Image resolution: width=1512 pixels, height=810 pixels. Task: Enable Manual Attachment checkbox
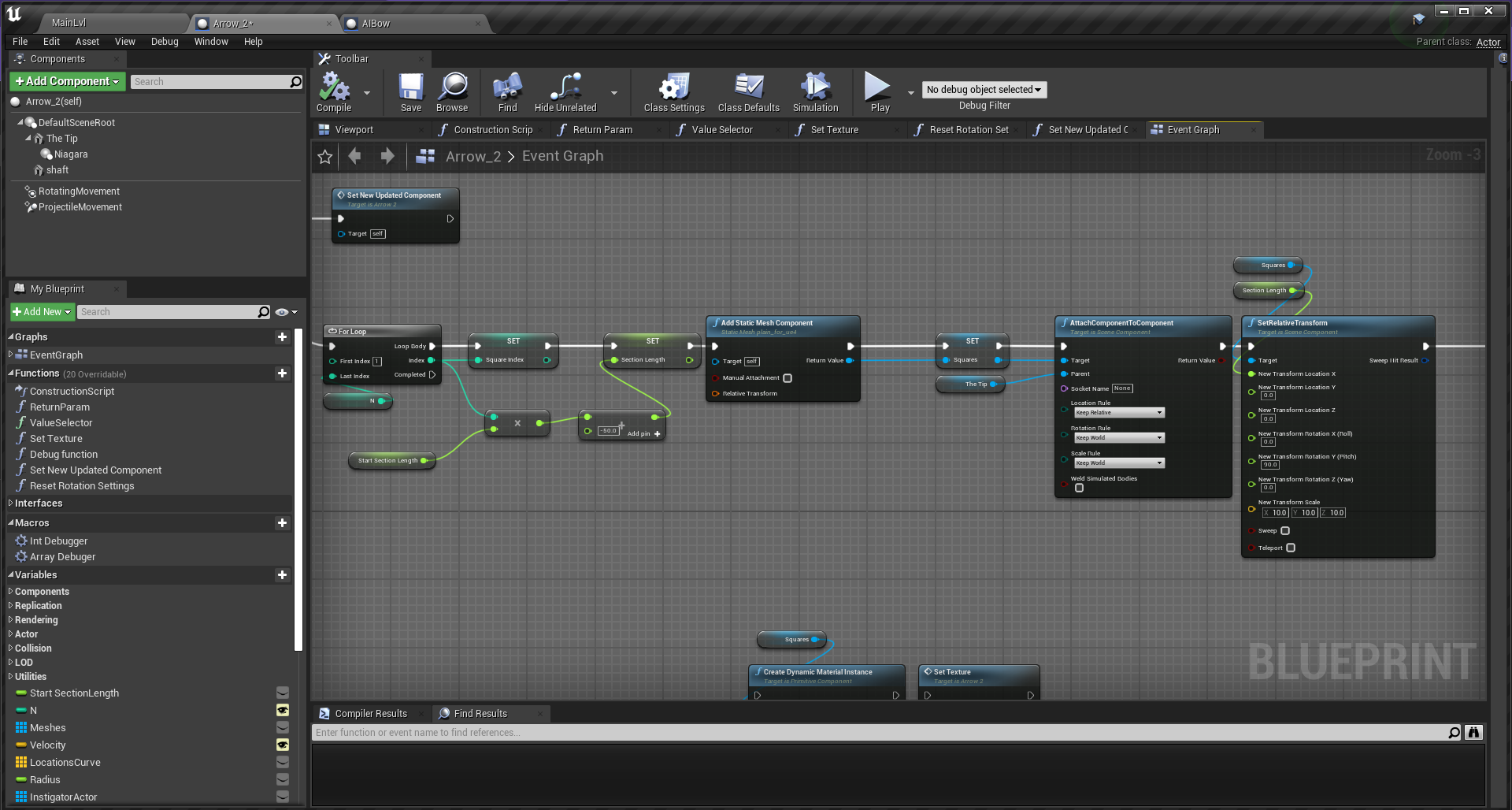pos(787,378)
